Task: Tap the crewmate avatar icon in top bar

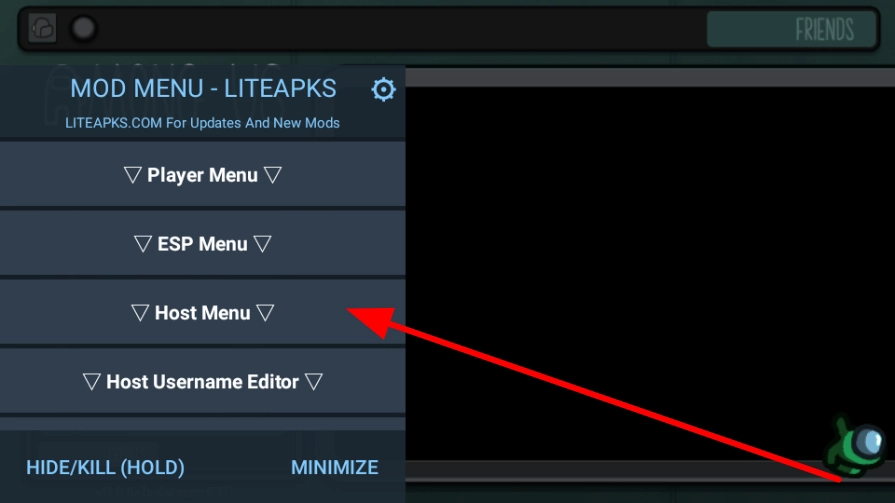Action: point(43,28)
